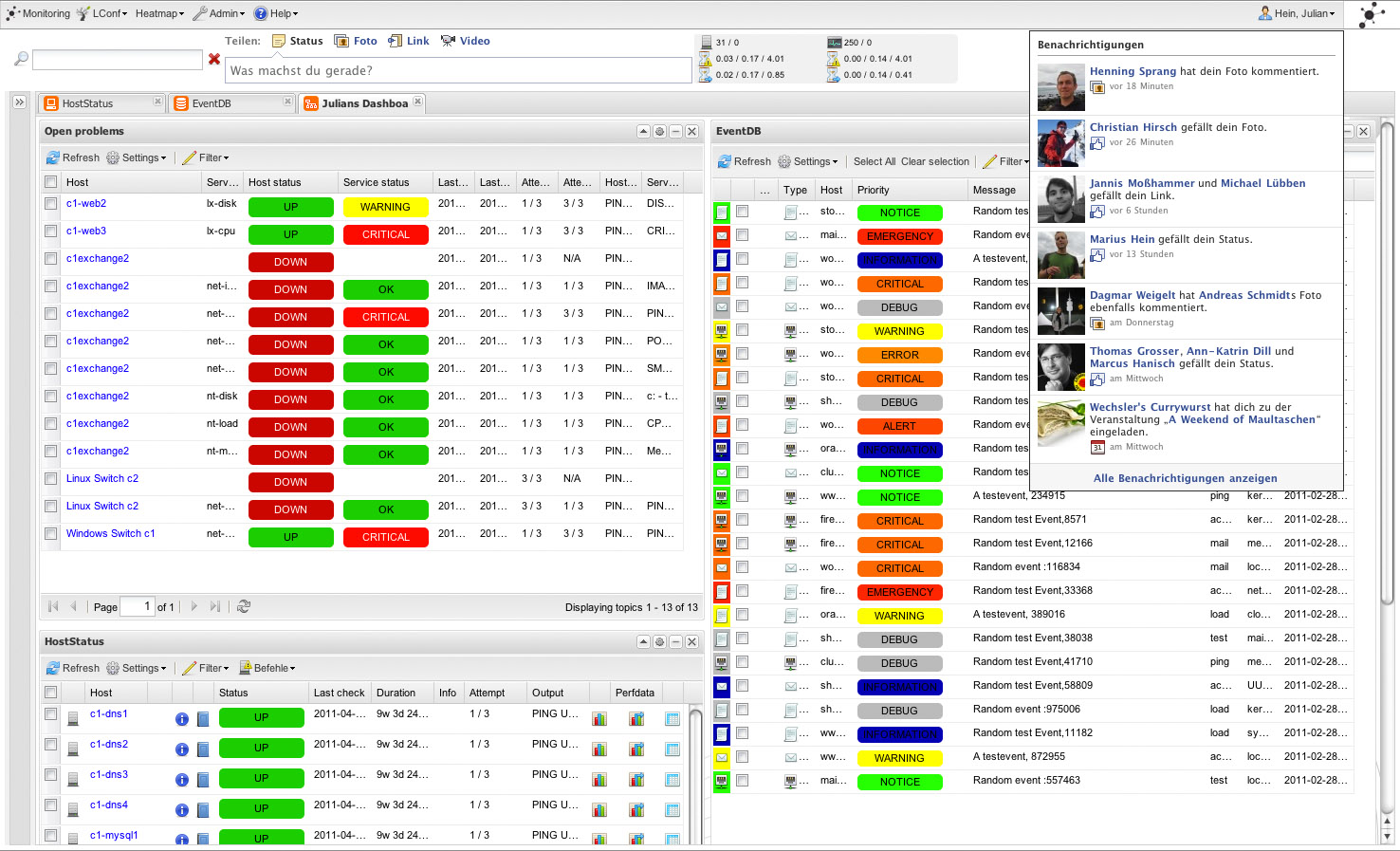Image resolution: width=1400 pixels, height=851 pixels.
Task: Switch to the EventDB tab
Action: (x=212, y=103)
